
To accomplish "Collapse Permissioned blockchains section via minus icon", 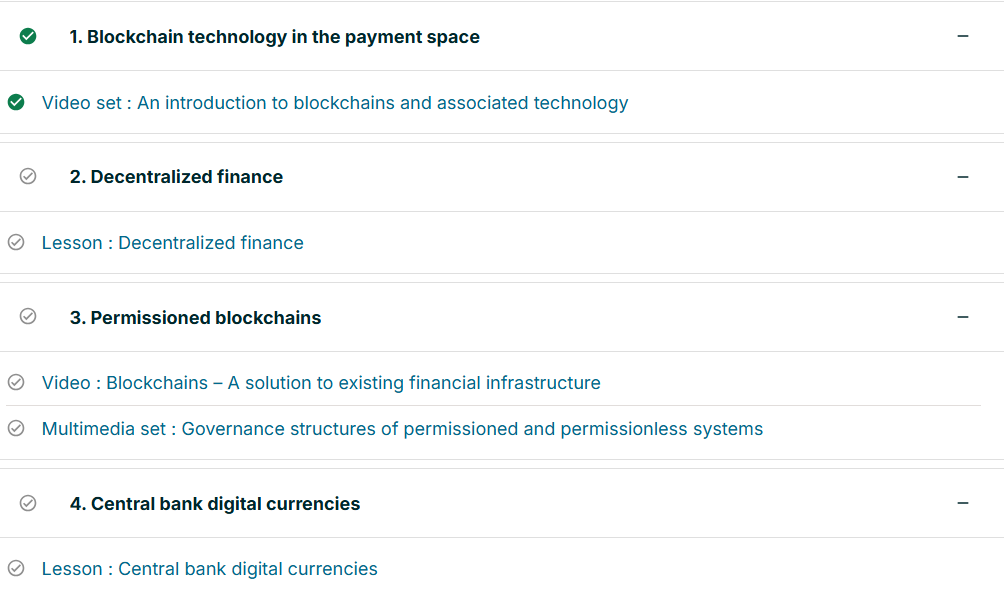I will point(962,317).
